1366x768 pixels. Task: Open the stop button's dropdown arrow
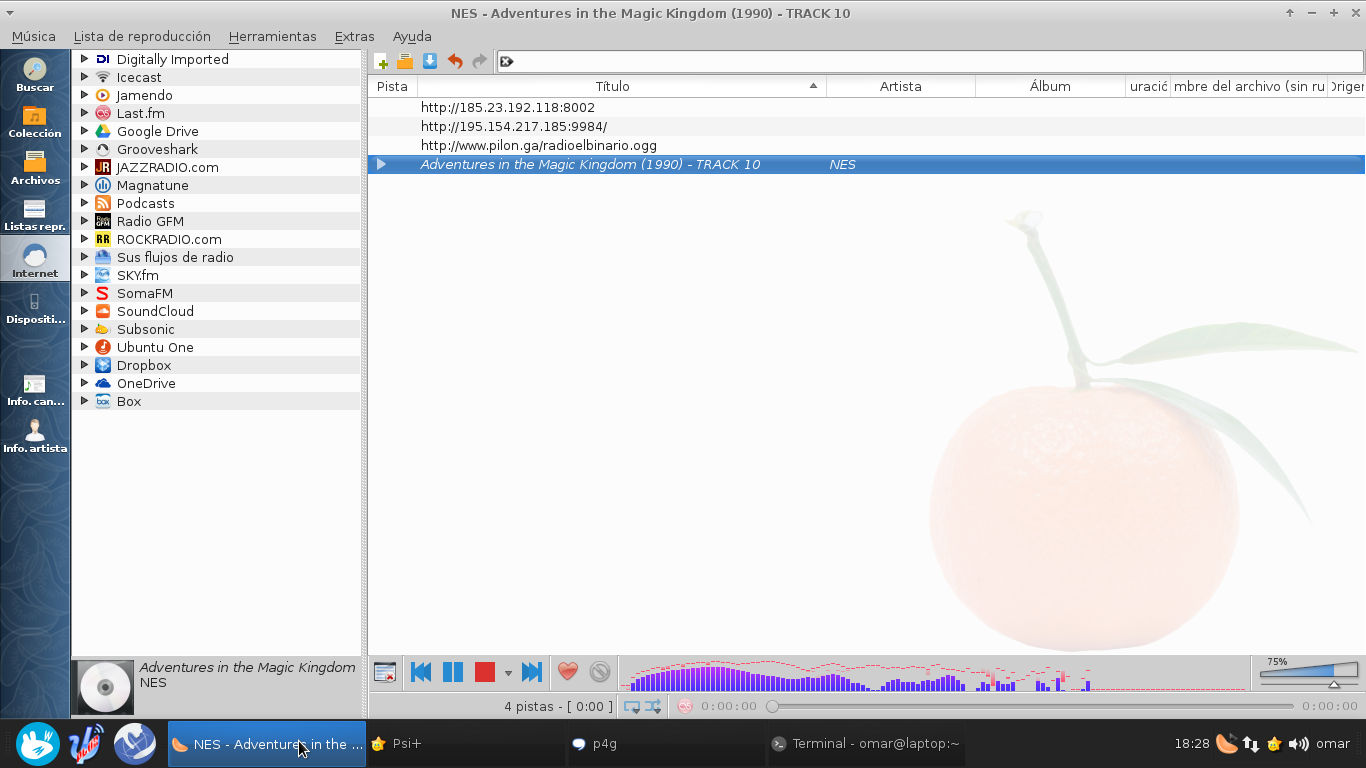[x=508, y=673]
